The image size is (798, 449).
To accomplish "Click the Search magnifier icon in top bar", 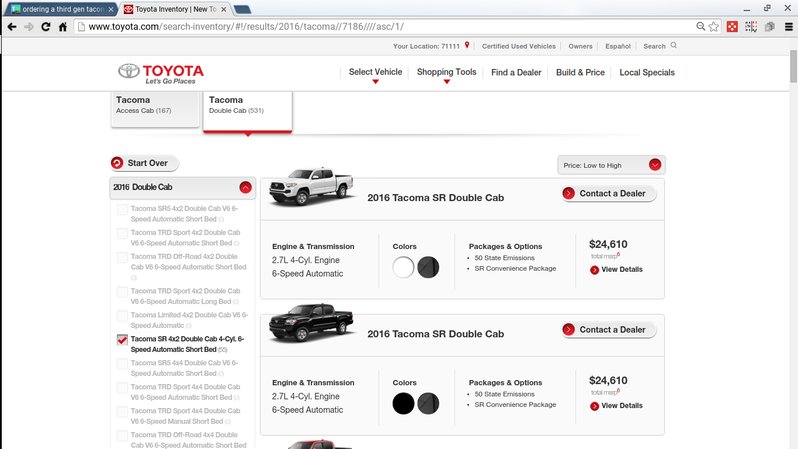I will (x=673, y=45).
